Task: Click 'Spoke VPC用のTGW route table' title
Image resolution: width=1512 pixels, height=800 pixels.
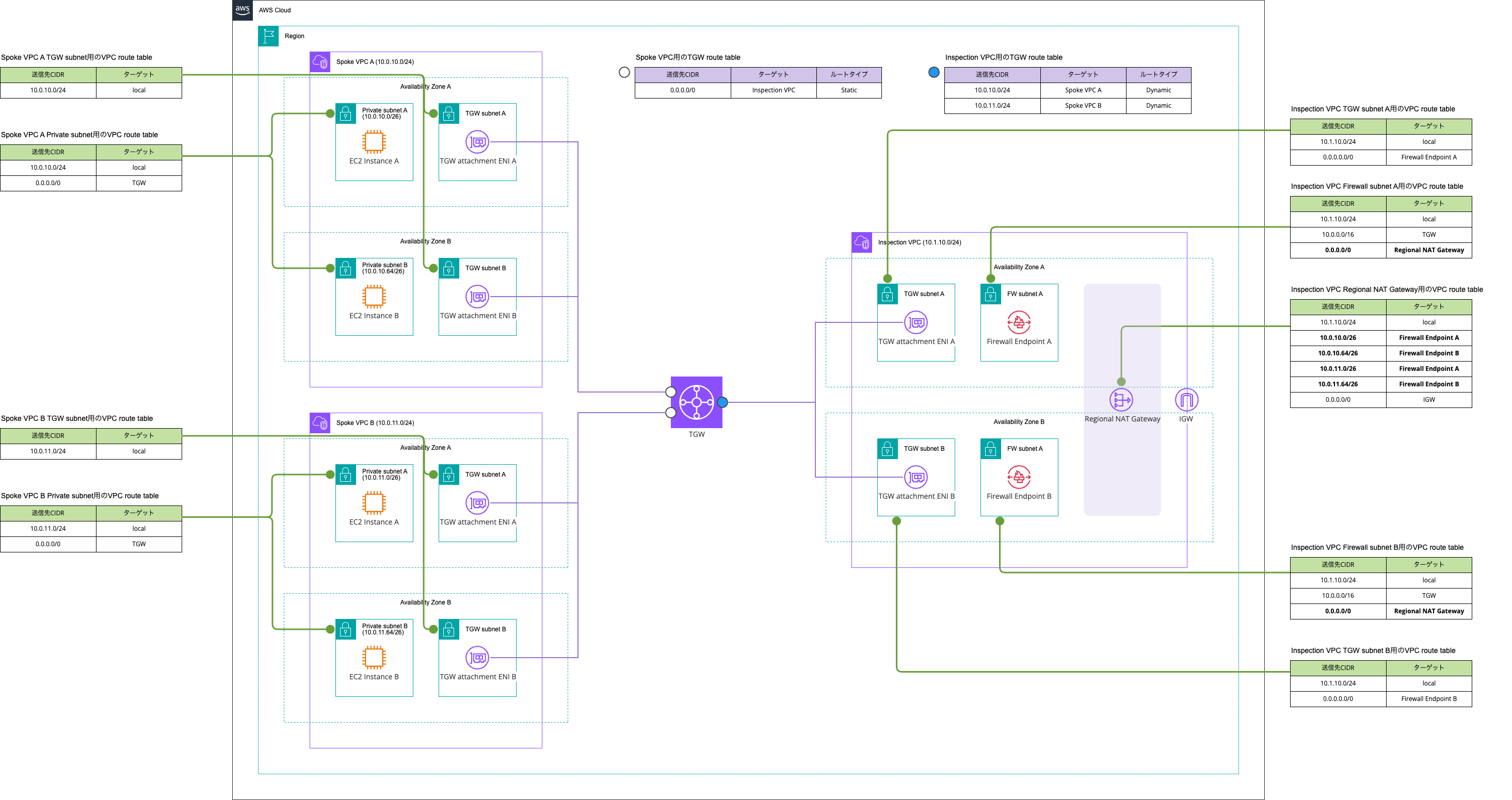Action: pyautogui.click(x=688, y=57)
